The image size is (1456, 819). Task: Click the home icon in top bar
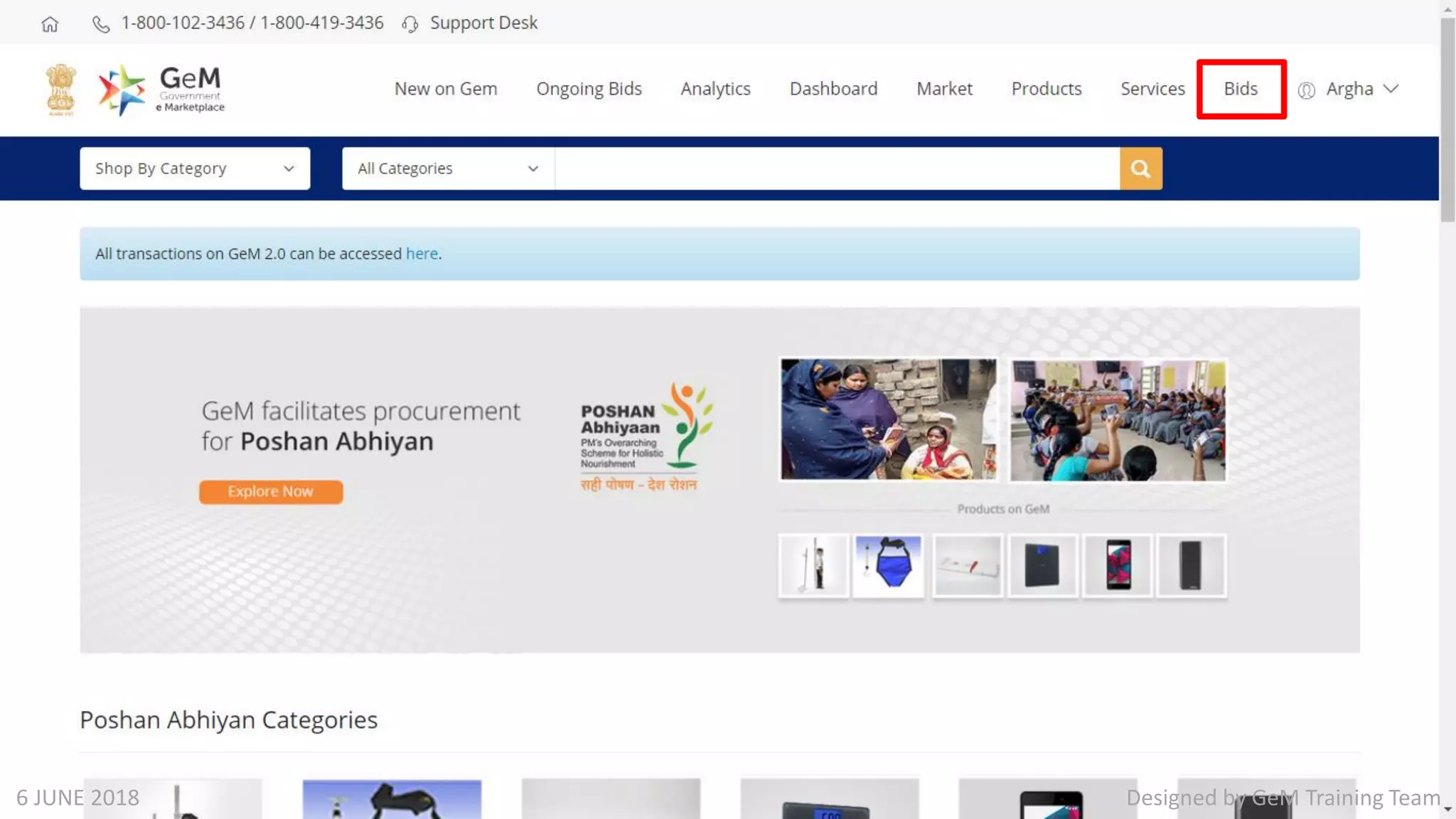point(49,24)
